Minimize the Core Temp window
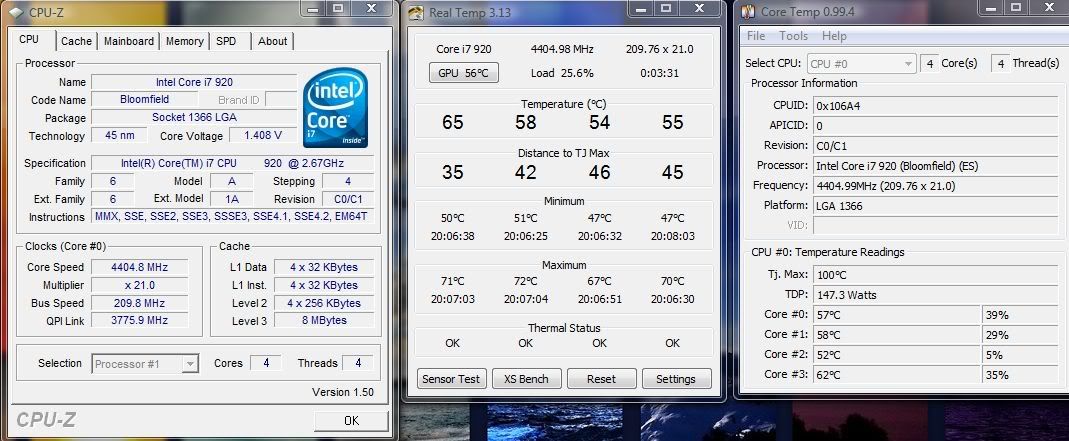1069x441 pixels. 990,9
